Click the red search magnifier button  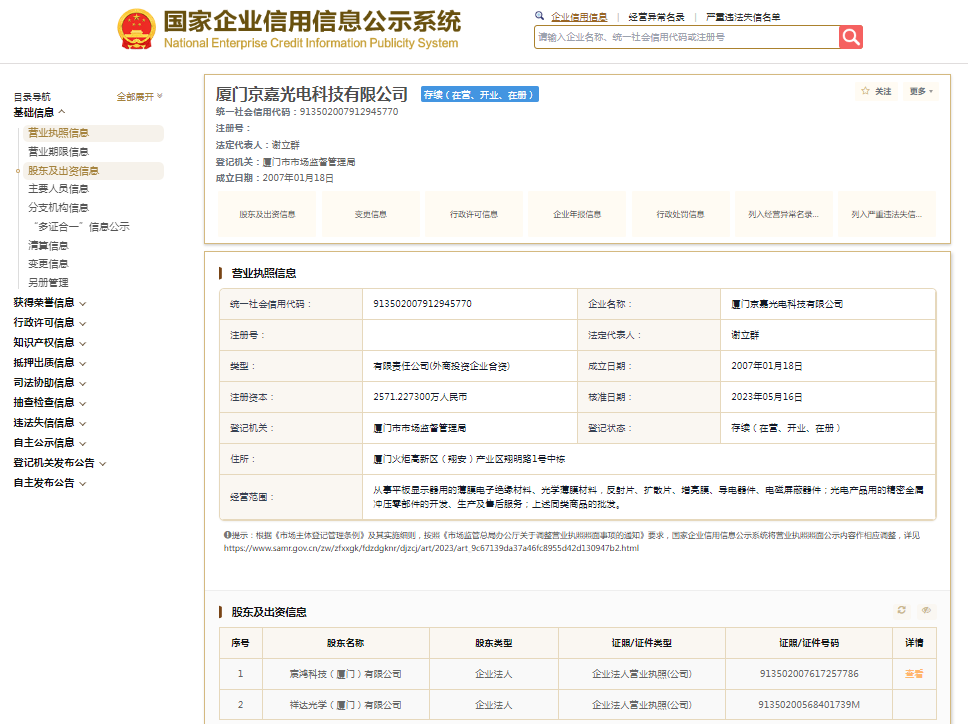(851, 37)
